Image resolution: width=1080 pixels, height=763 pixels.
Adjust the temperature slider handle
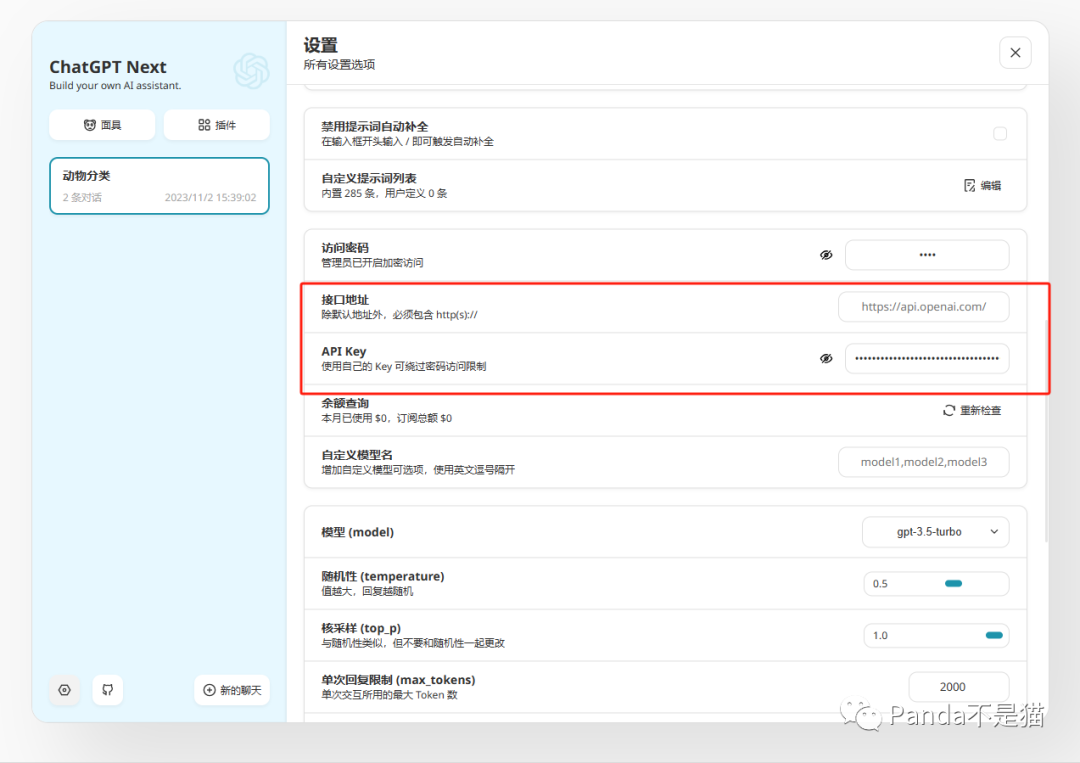click(x=953, y=583)
